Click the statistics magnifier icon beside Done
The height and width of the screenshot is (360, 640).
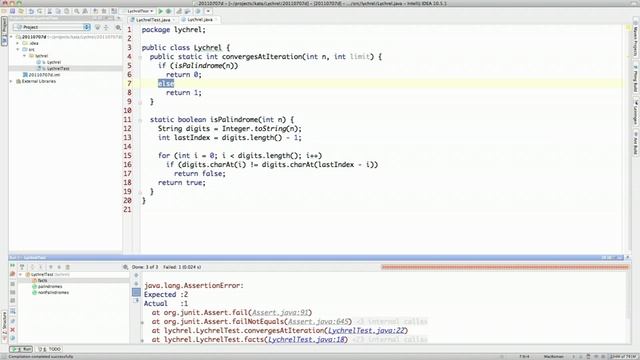tap(125, 267)
